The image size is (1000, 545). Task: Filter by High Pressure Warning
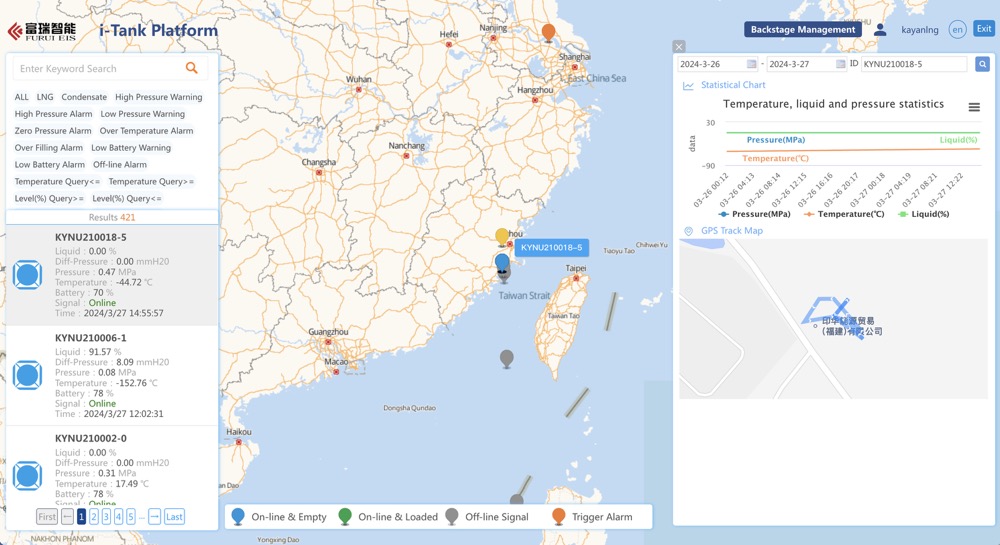tap(159, 97)
